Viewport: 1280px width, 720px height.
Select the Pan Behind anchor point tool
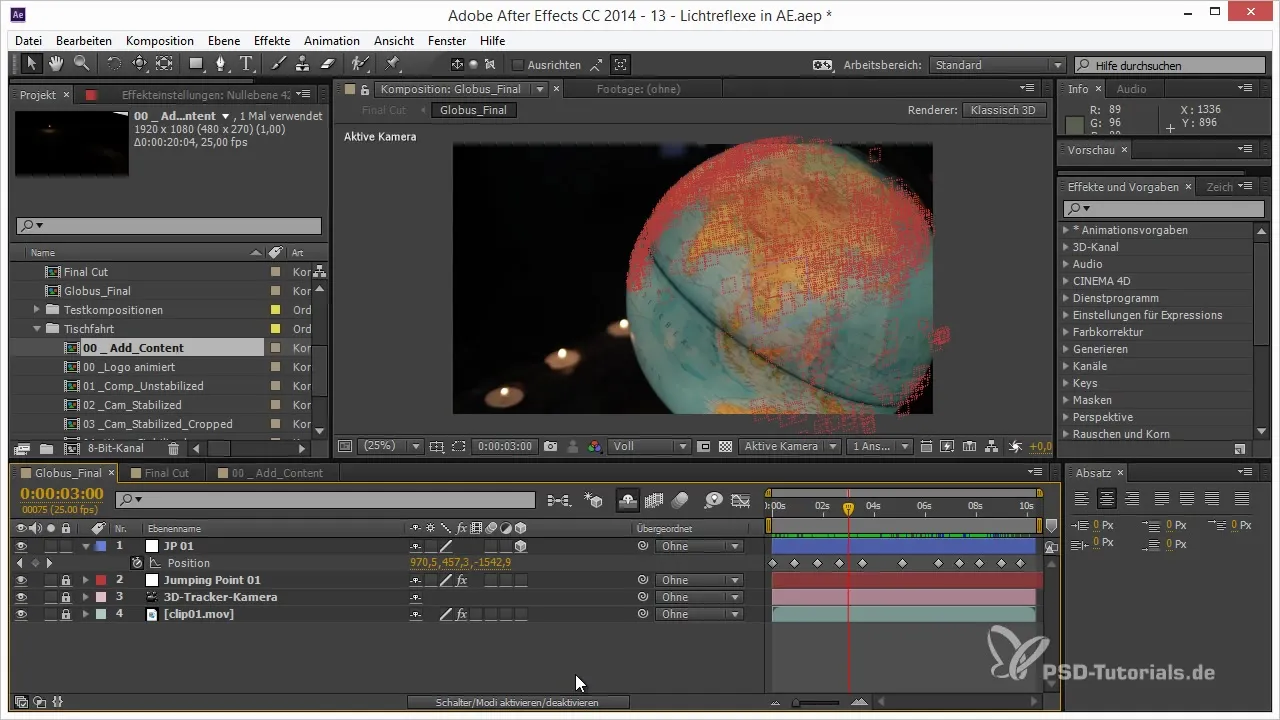(163, 64)
